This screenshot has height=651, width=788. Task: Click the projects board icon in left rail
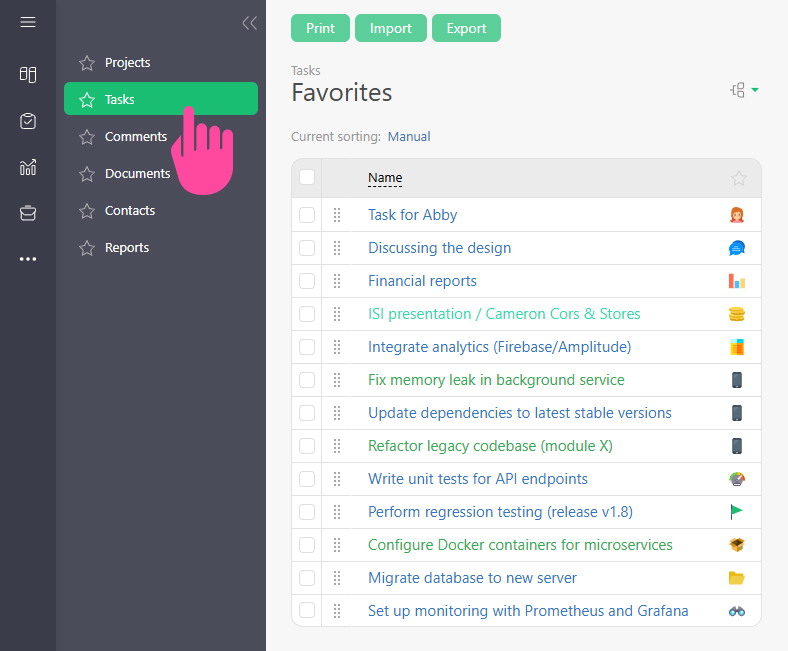tap(28, 75)
